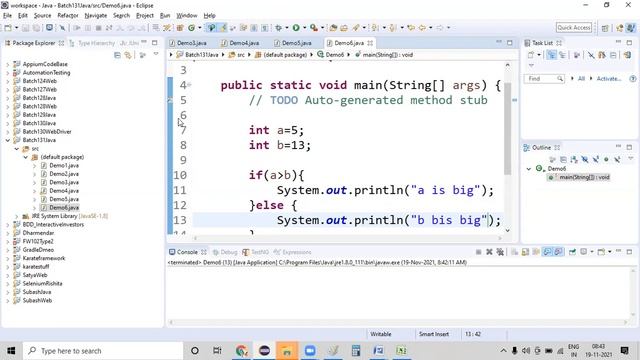The height and width of the screenshot is (360, 640).
Task: Click the New Java Class green icon
Action: [191, 28]
